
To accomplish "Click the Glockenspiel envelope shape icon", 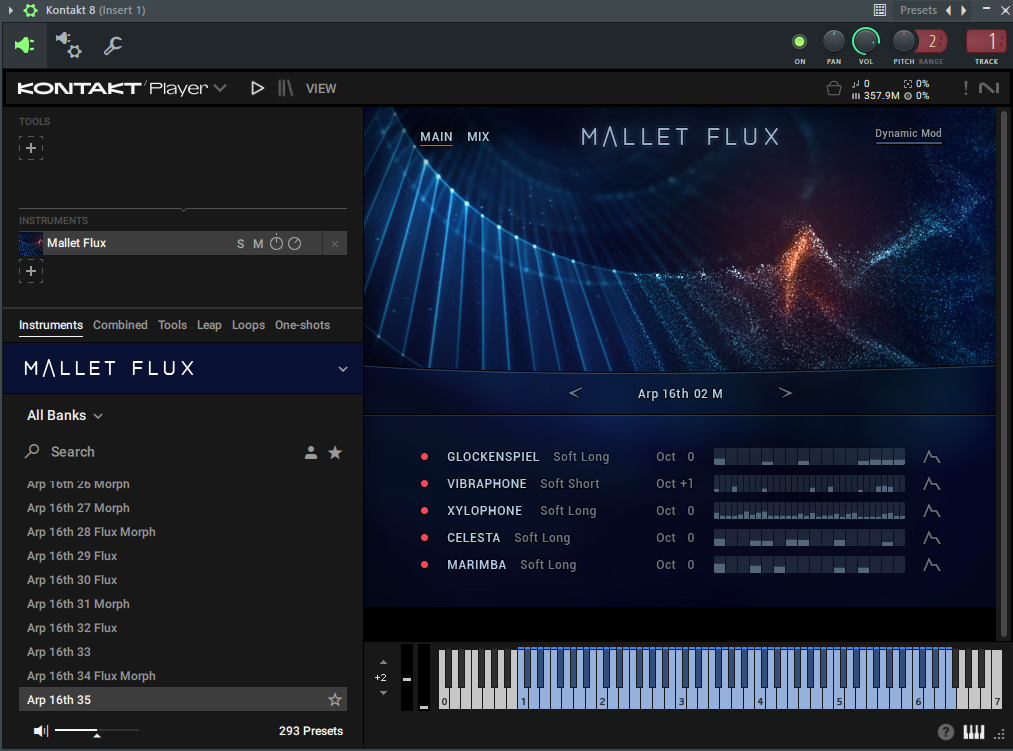I will (931, 457).
